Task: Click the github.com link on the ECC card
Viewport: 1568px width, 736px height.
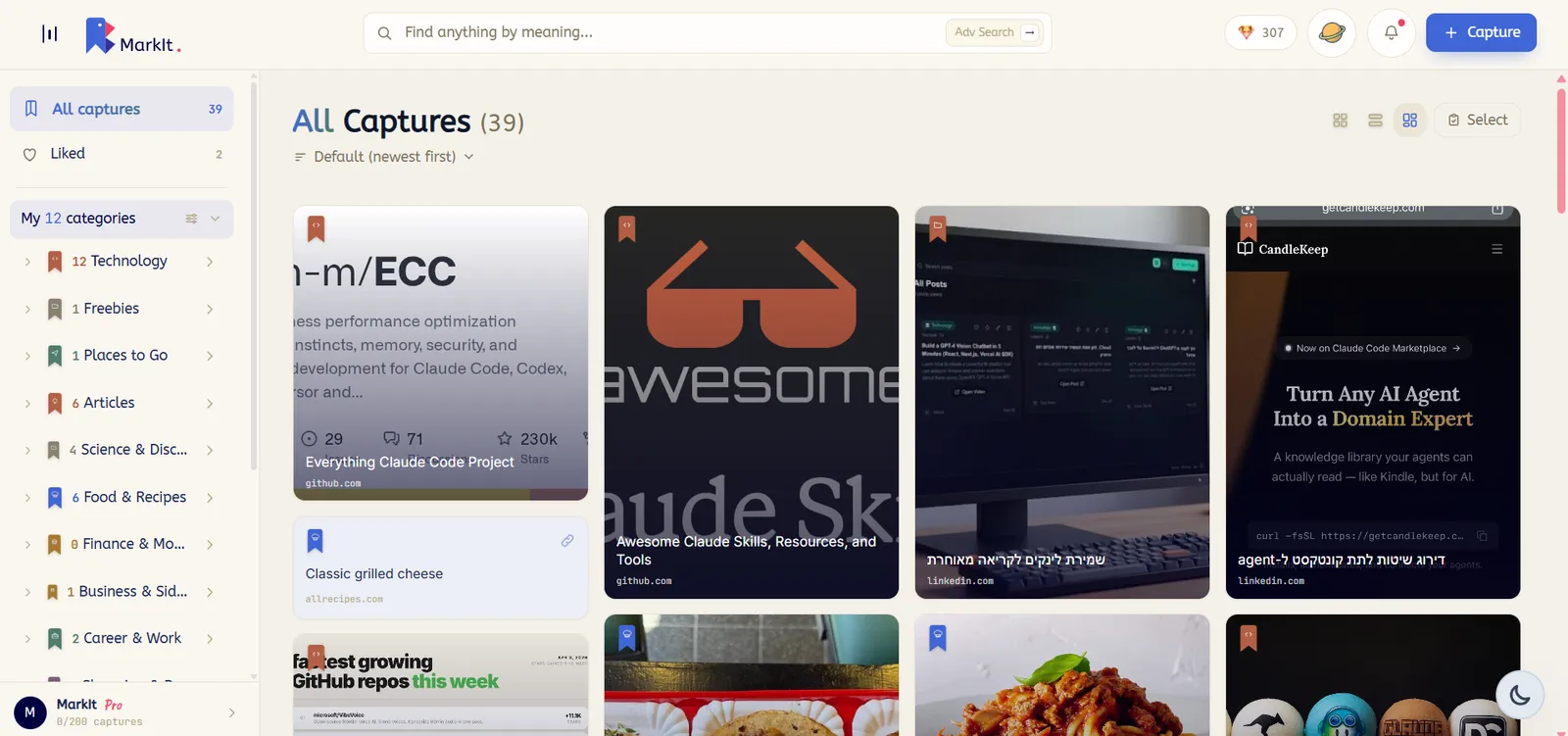Action: [333, 483]
